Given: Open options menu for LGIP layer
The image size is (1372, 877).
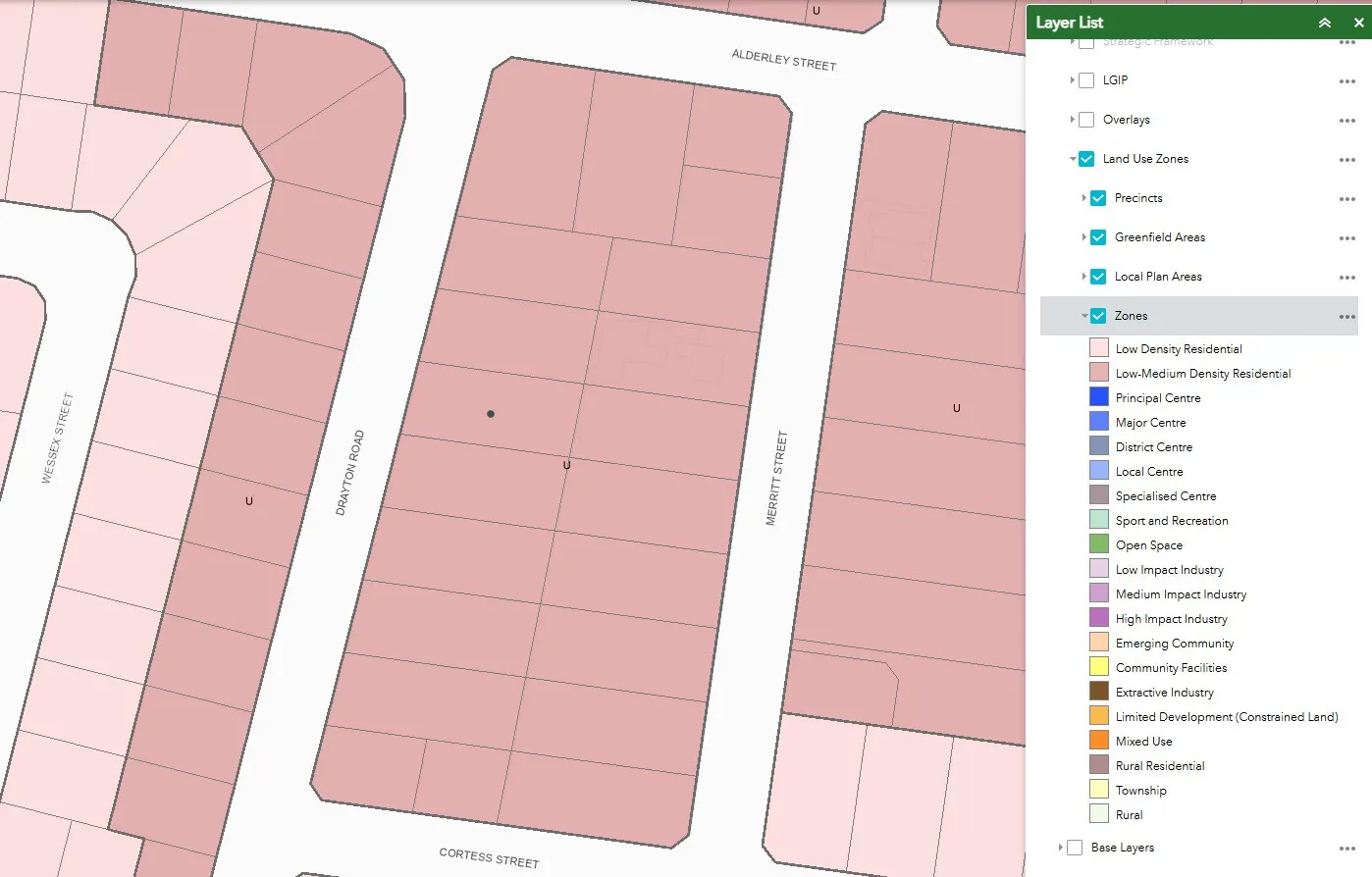Looking at the screenshot, I should pos(1346,81).
